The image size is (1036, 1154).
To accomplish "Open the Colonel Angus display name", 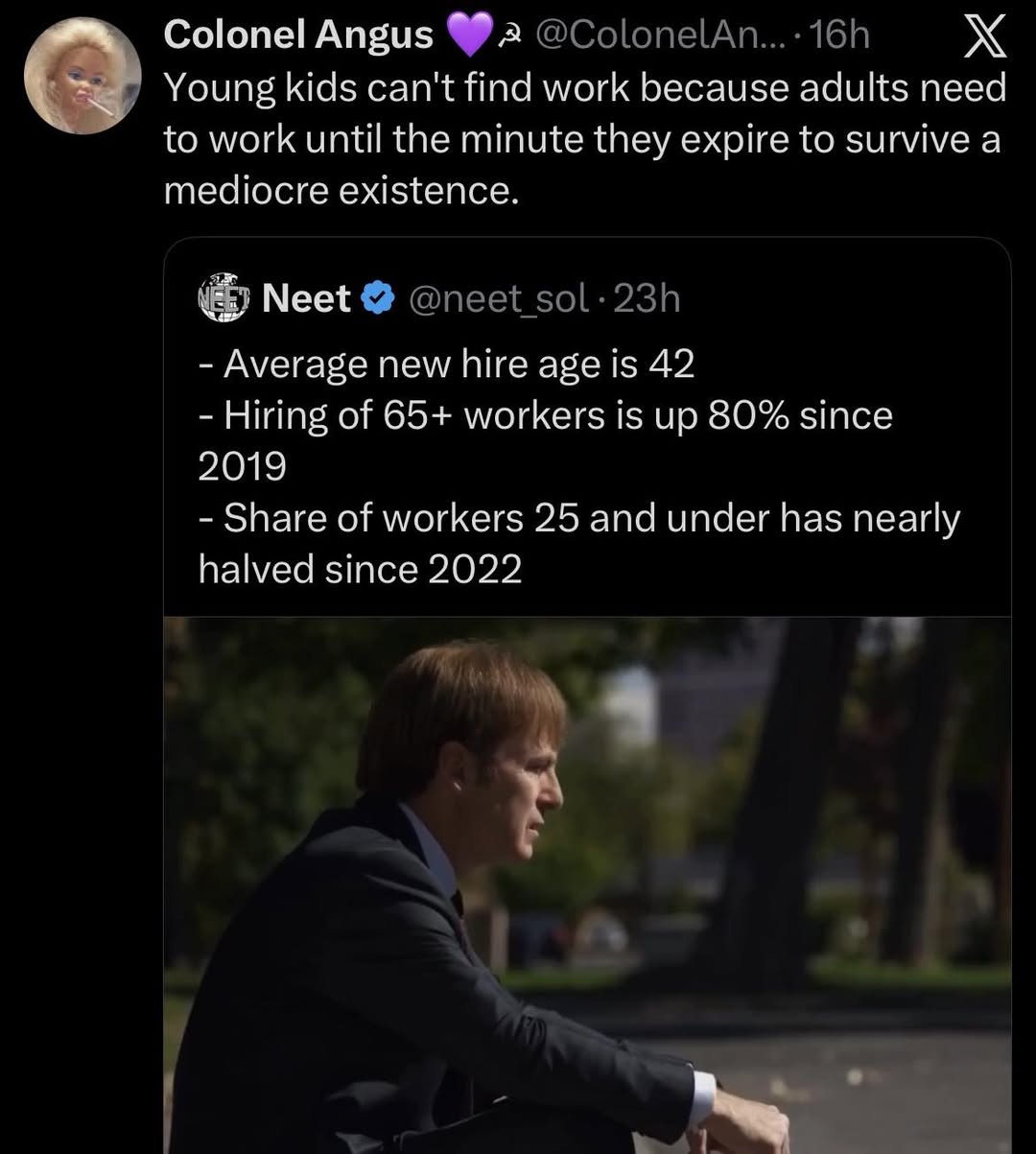I will (298, 35).
